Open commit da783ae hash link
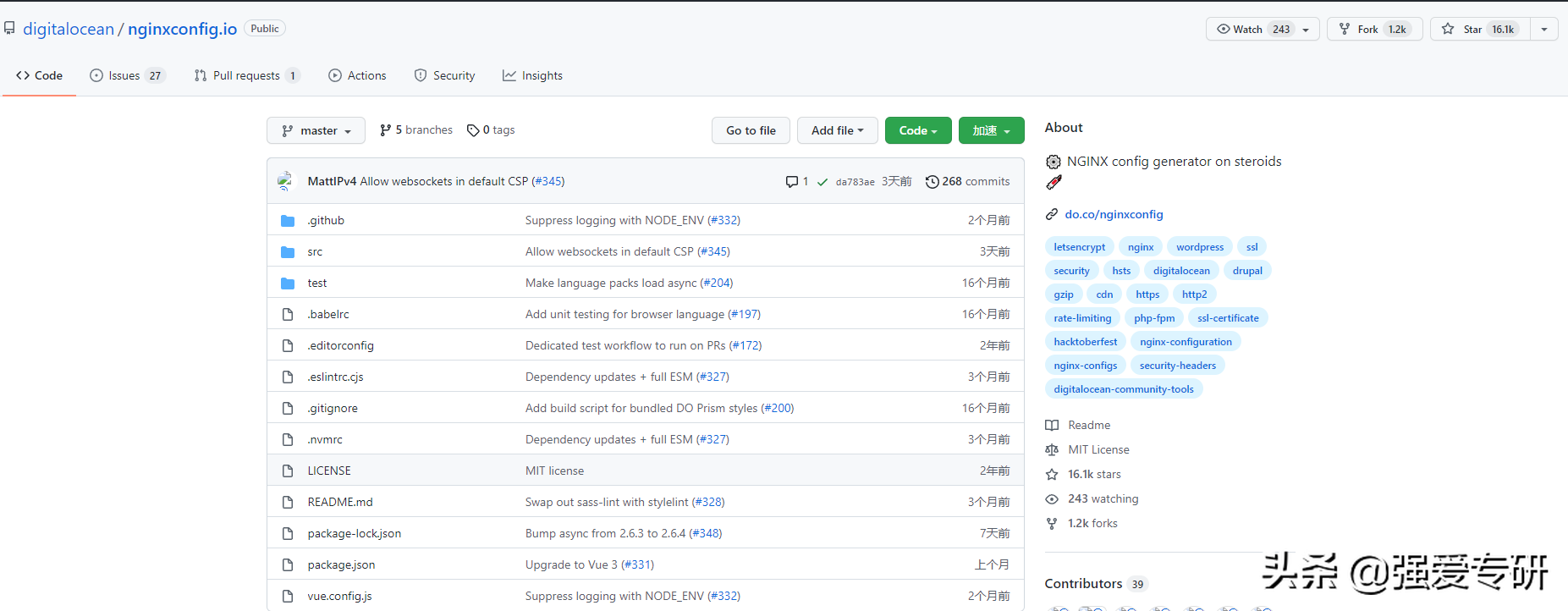The height and width of the screenshot is (611, 1568). [856, 182]
